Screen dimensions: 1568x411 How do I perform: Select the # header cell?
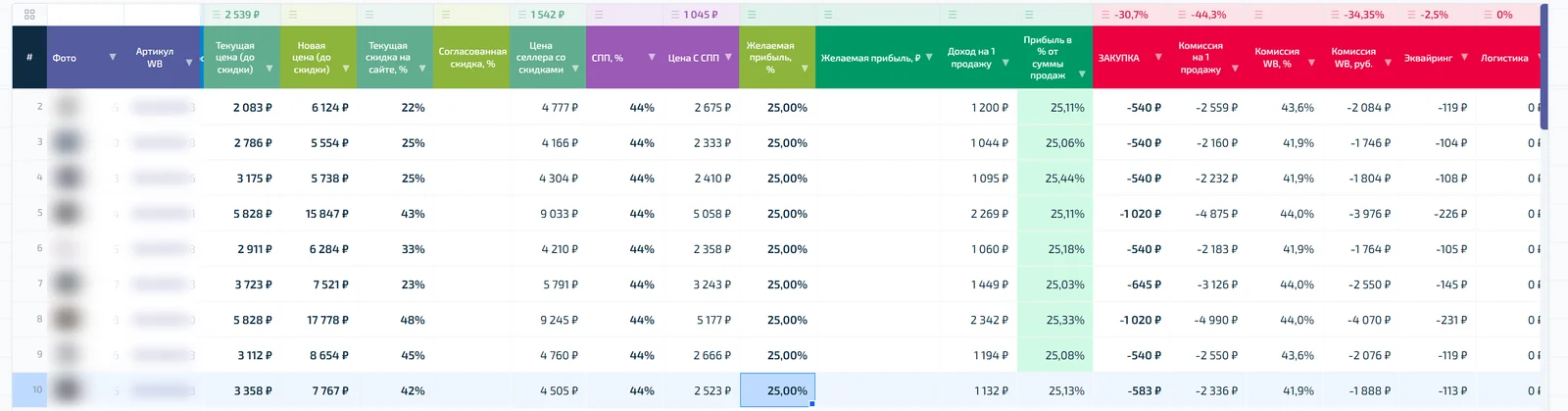(x=29, y=57)
